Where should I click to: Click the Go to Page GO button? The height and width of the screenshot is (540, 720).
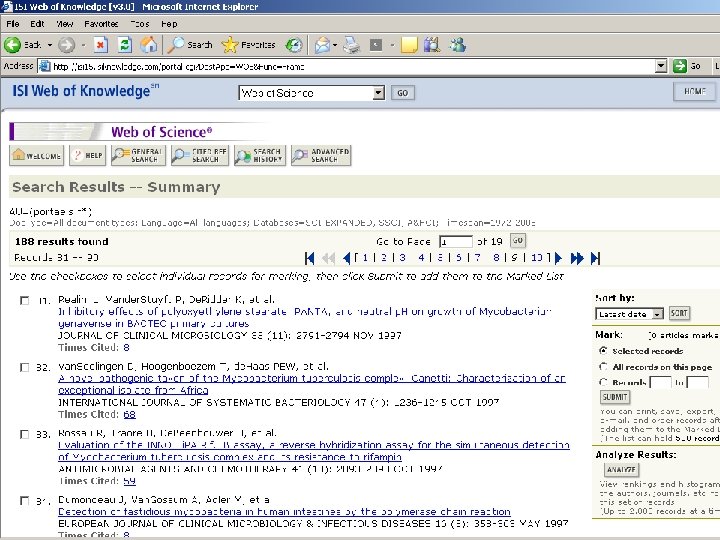point(518,241)
